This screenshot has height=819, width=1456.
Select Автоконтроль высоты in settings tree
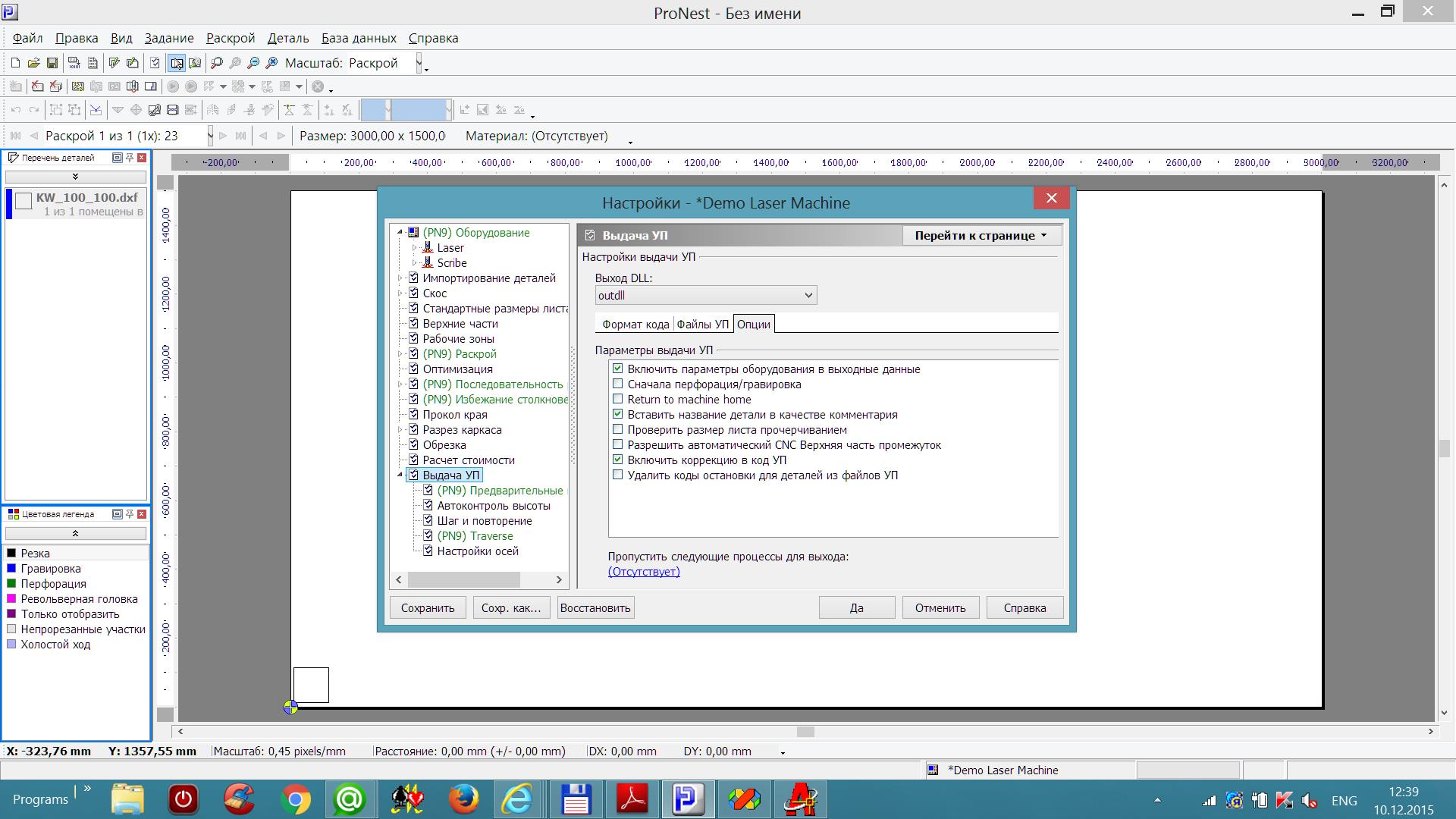(x=493, y=506)
